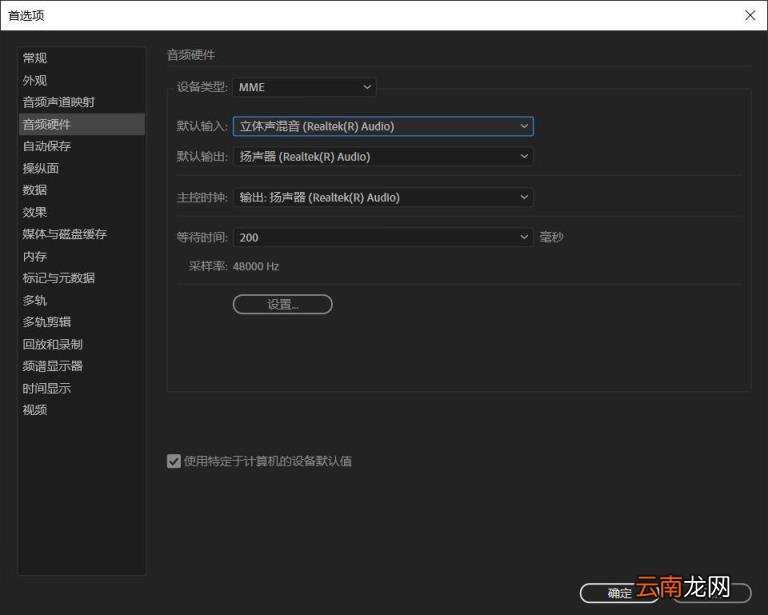Screen dimensions: 768x615
Task: Expand the 主控时钟 dropdown
Action: (383, 197)
